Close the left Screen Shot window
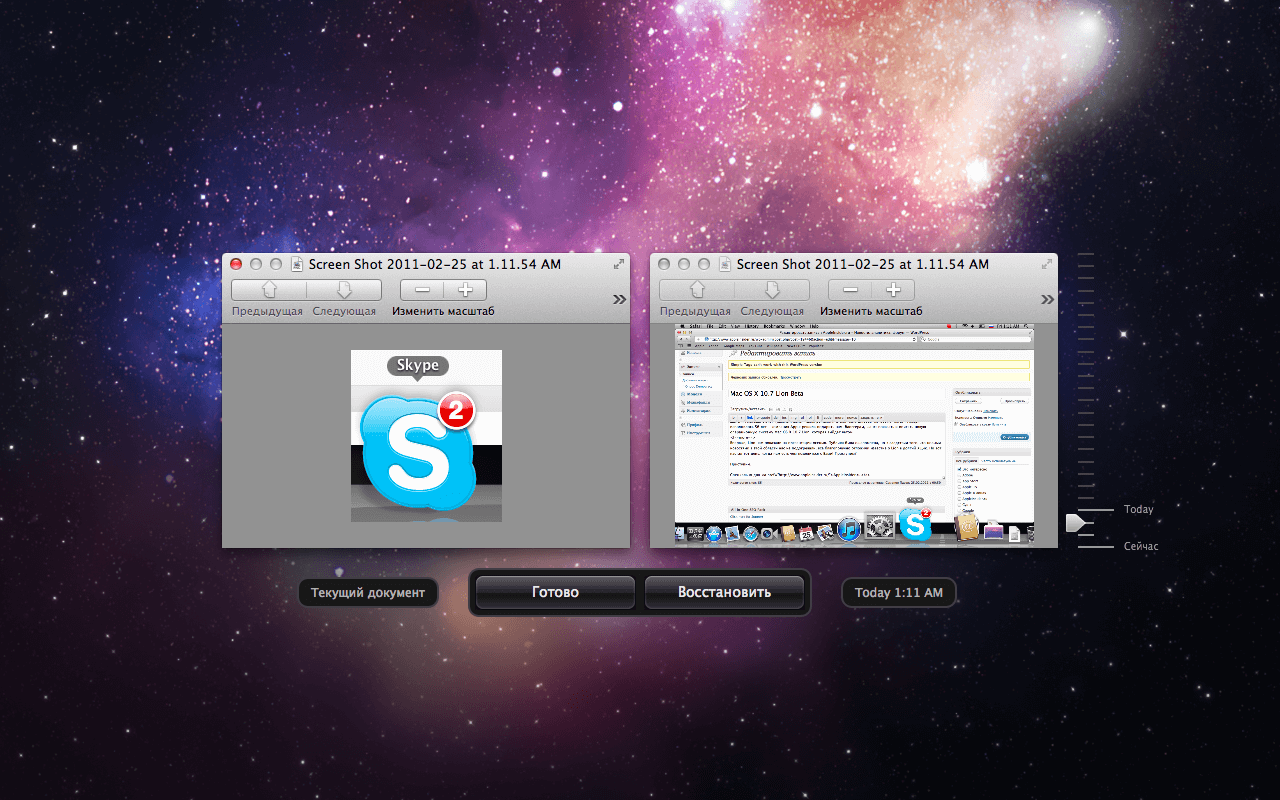 pyautogui.click(x=237, y=265)
